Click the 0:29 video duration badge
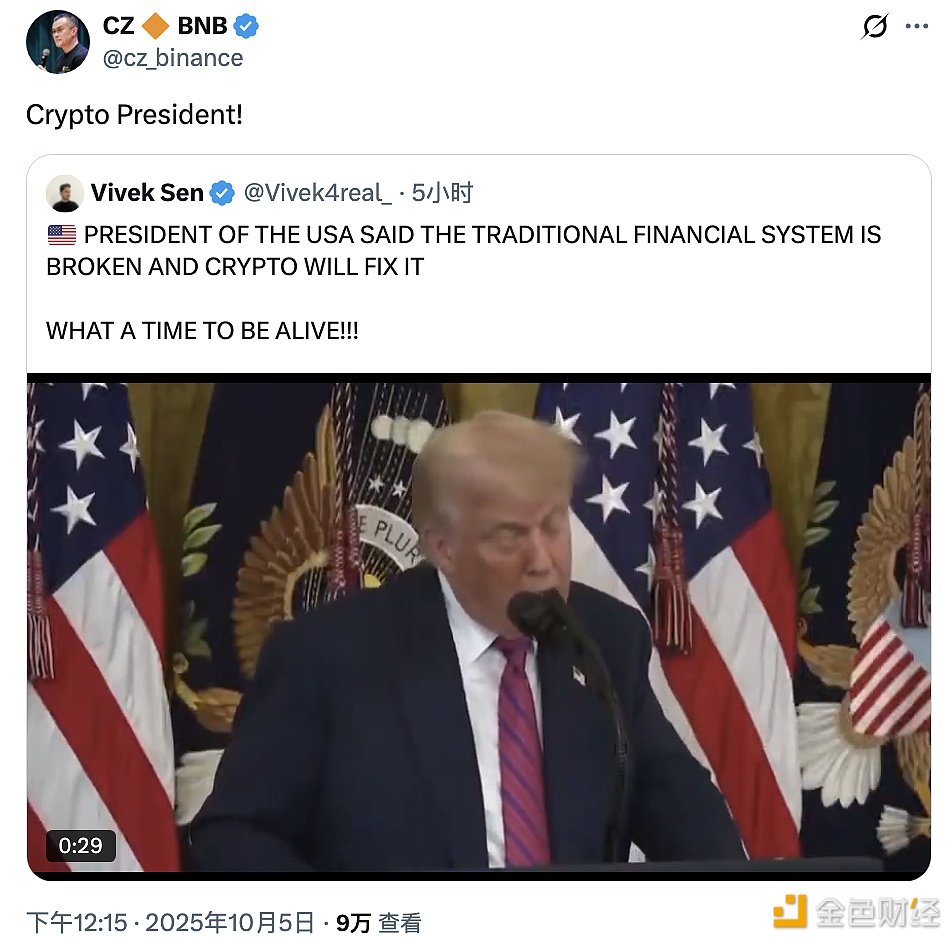 [81, 845]
